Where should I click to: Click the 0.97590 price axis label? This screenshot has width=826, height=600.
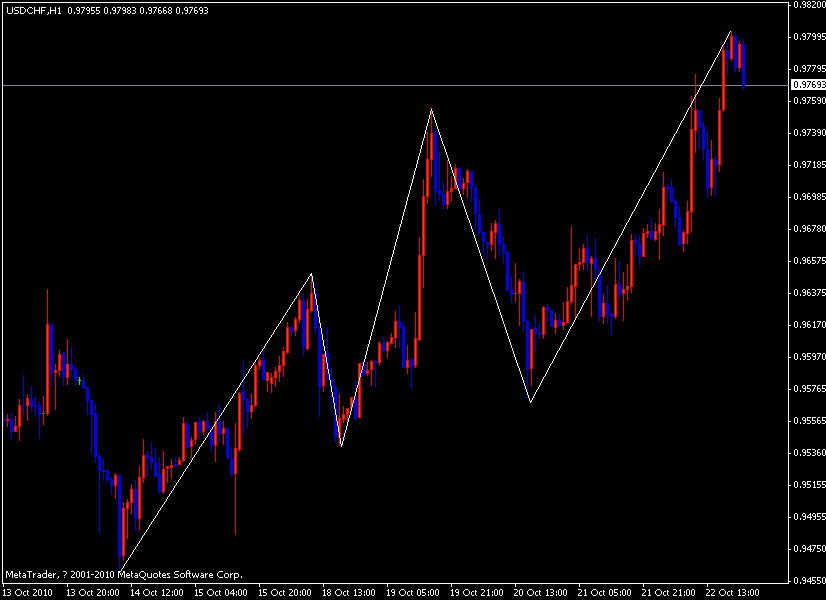(x=809, y=101)
